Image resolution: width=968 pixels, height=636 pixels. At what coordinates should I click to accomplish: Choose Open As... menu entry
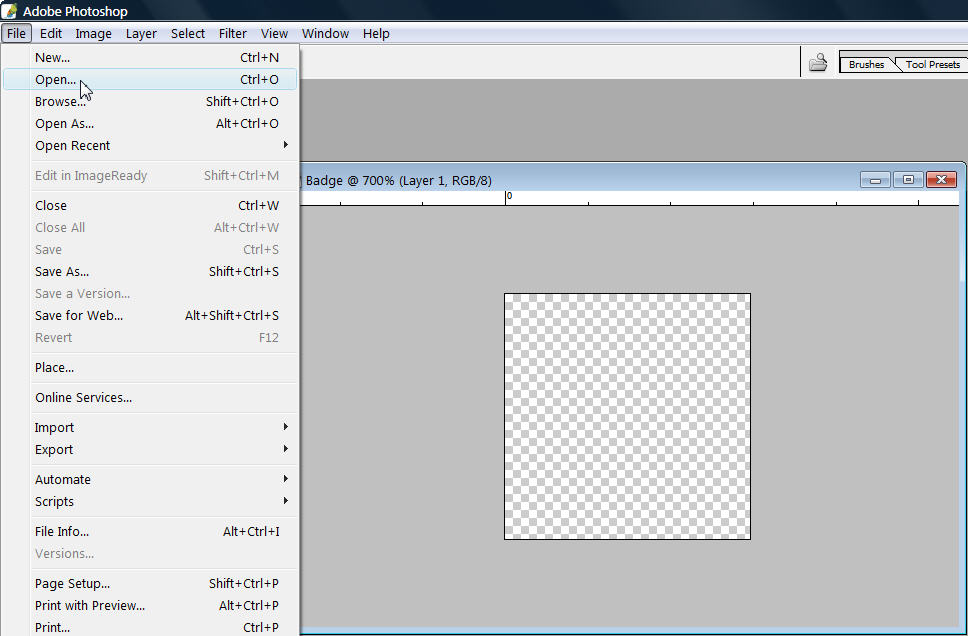click(x=150, y=123)
